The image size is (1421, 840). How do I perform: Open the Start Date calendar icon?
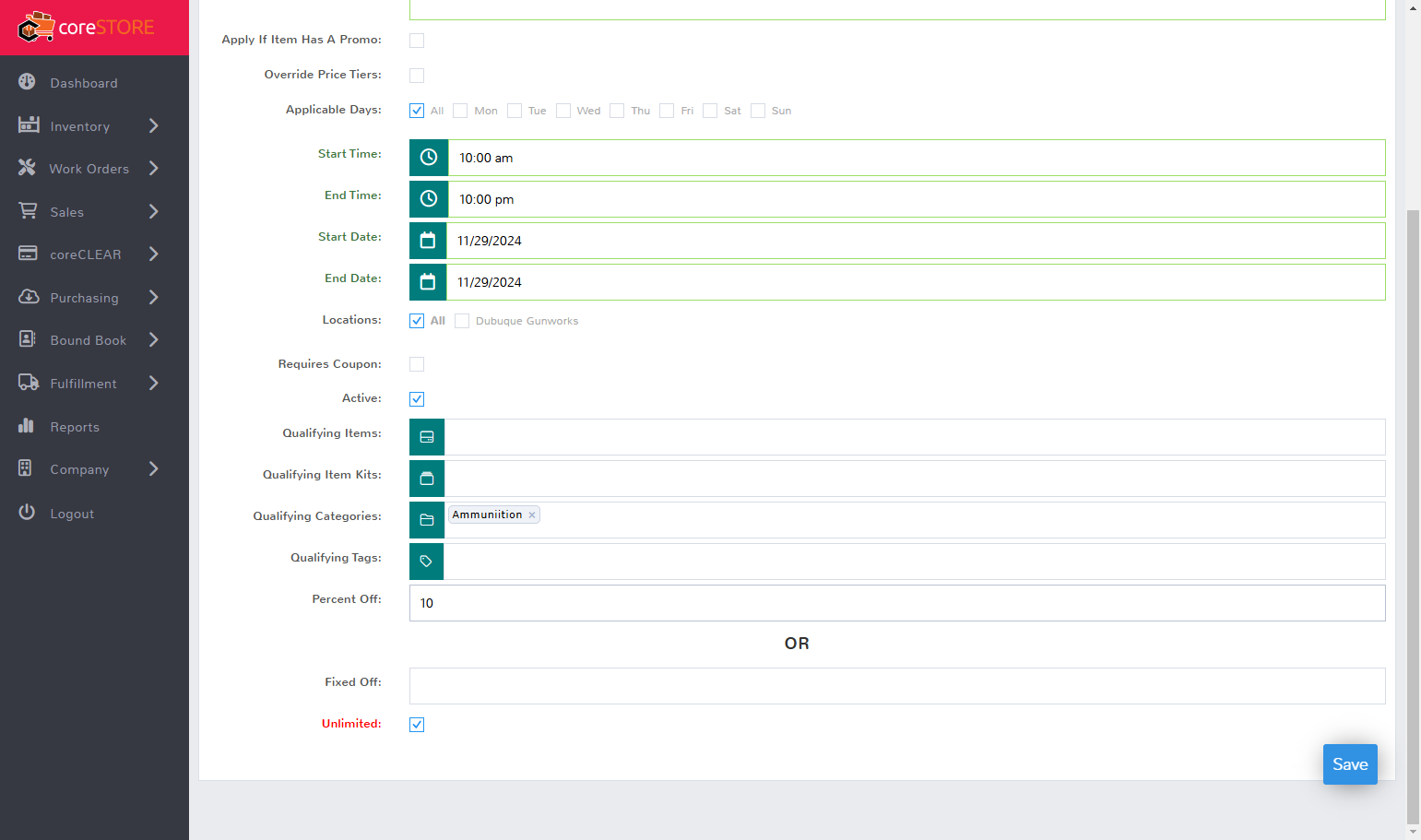(428, 241)
